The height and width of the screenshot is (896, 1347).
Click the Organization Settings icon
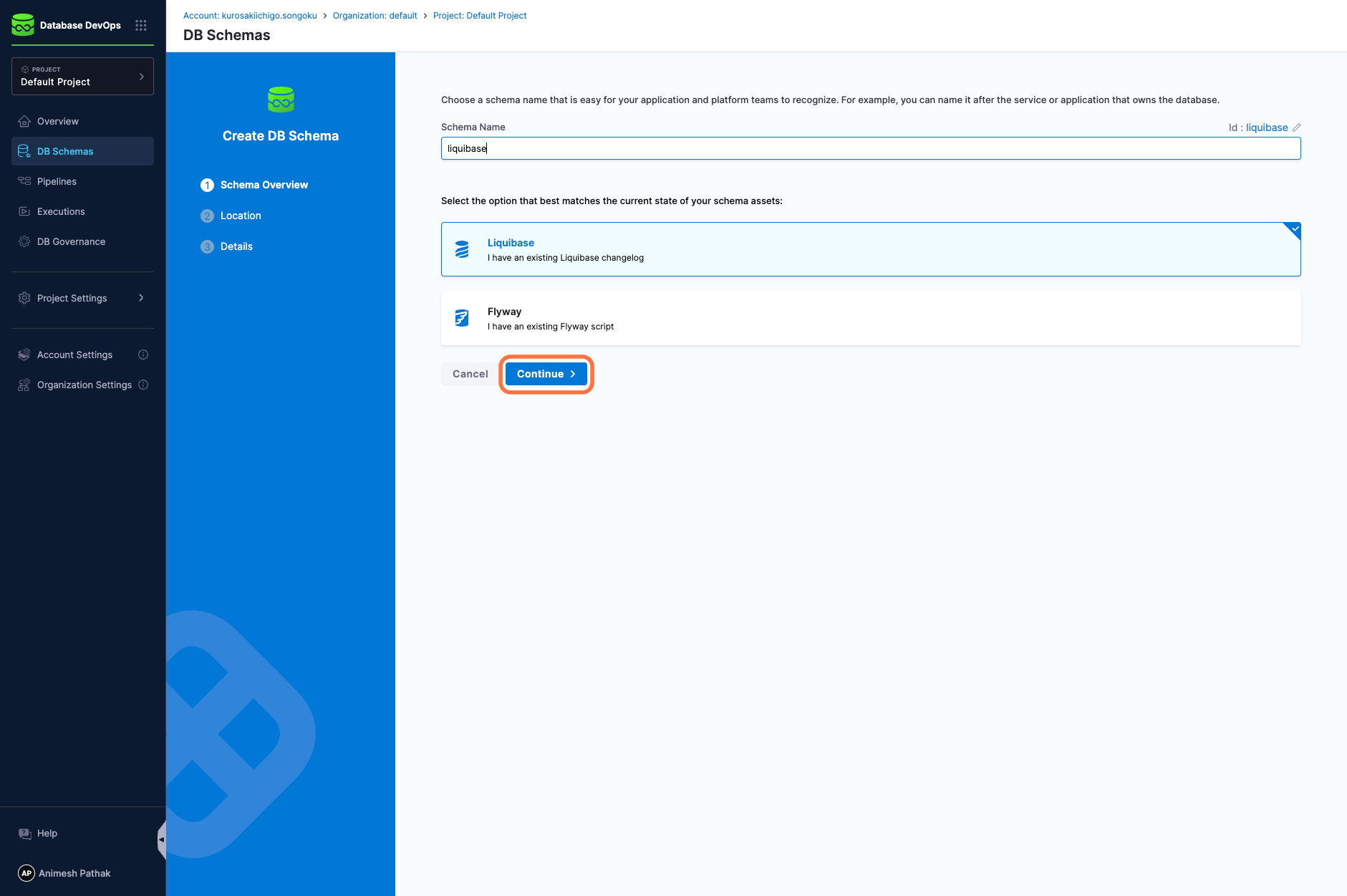point(24,385)
